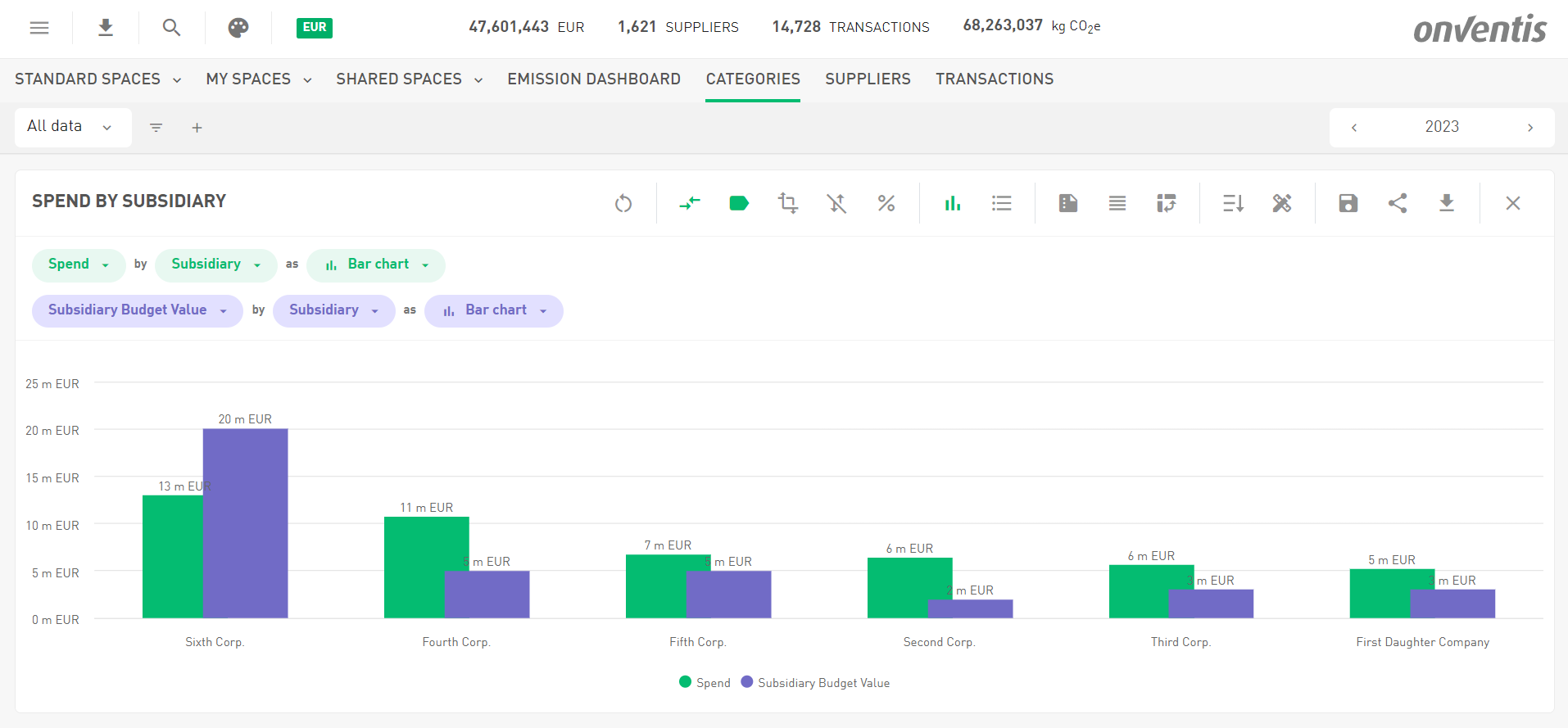The width and height of the screenshot is (1568, 728).
Task: Click the search magnifier icon
Action: (x=171, y=28)
